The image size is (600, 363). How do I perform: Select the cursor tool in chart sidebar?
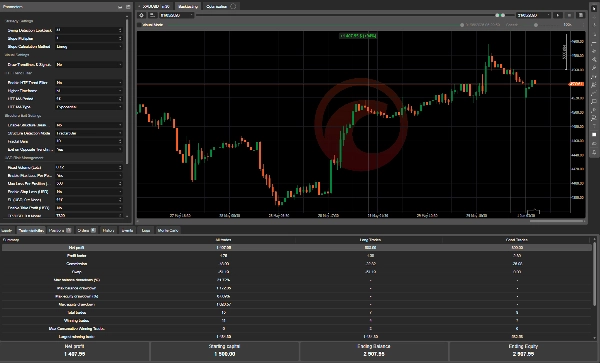click(x=594, y=8)
